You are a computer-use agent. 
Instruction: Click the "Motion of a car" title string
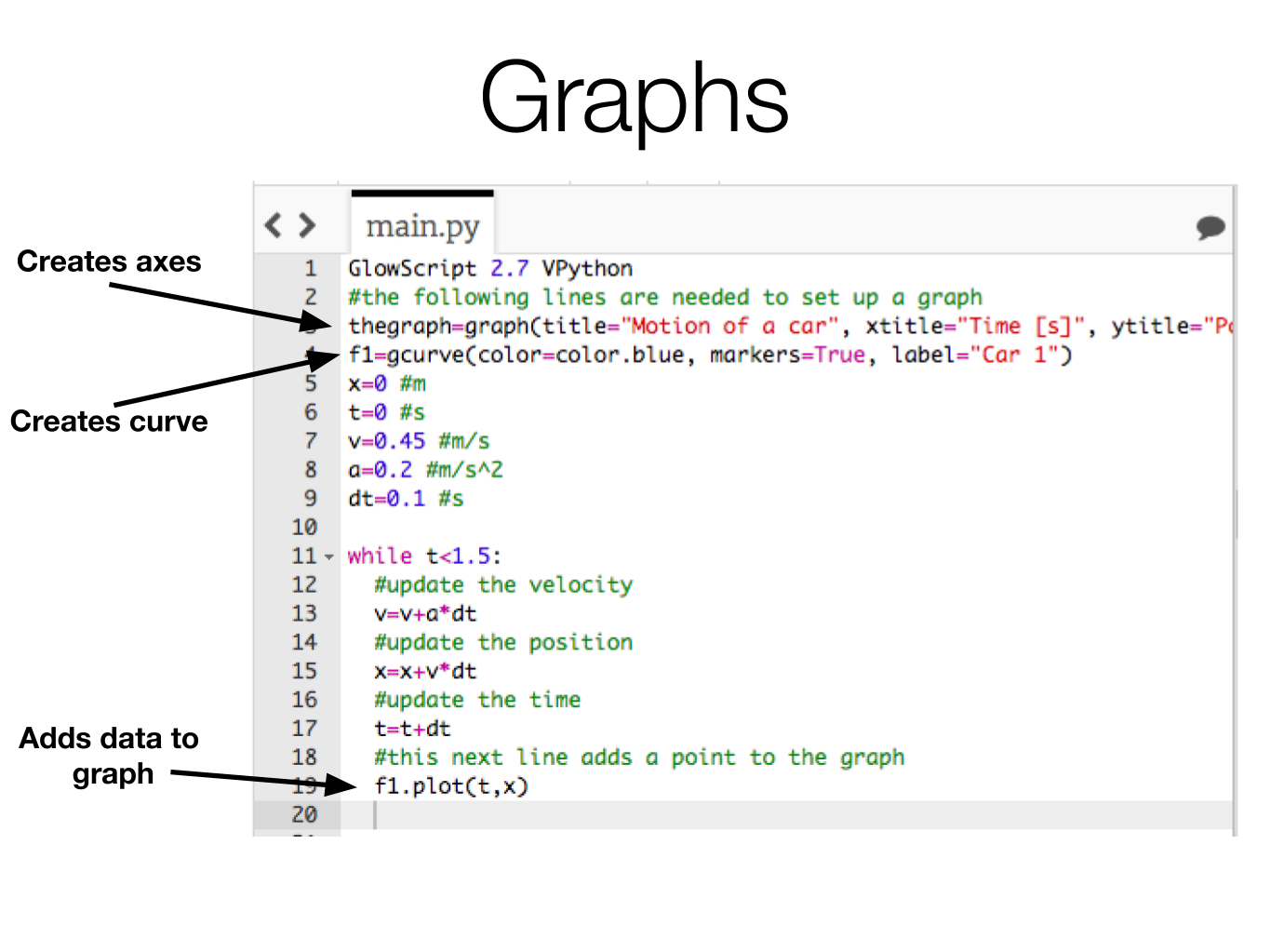[730, 327]
